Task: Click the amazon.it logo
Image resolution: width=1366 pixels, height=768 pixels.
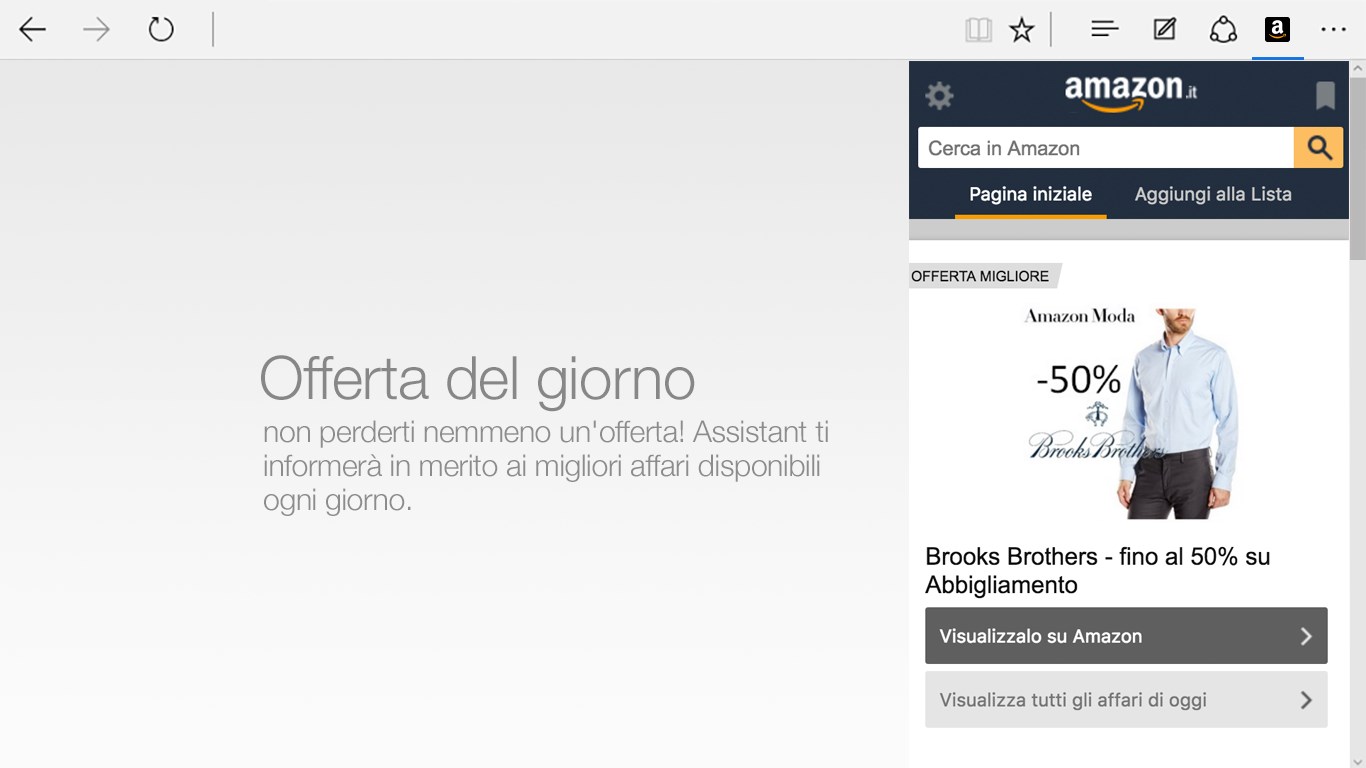Action: point(1130,93)
